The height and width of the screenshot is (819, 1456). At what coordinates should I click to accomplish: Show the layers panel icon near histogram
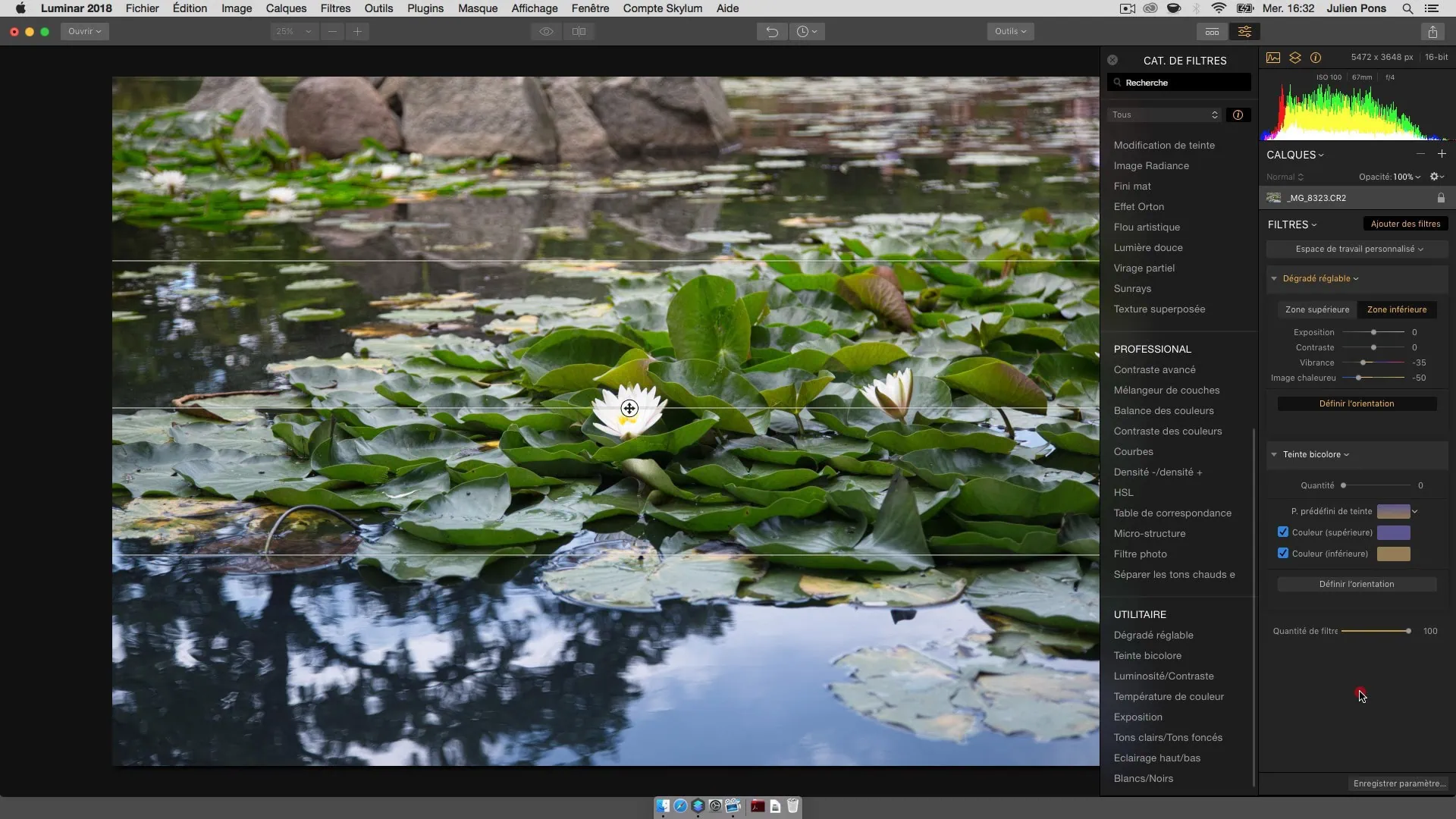1294,58
